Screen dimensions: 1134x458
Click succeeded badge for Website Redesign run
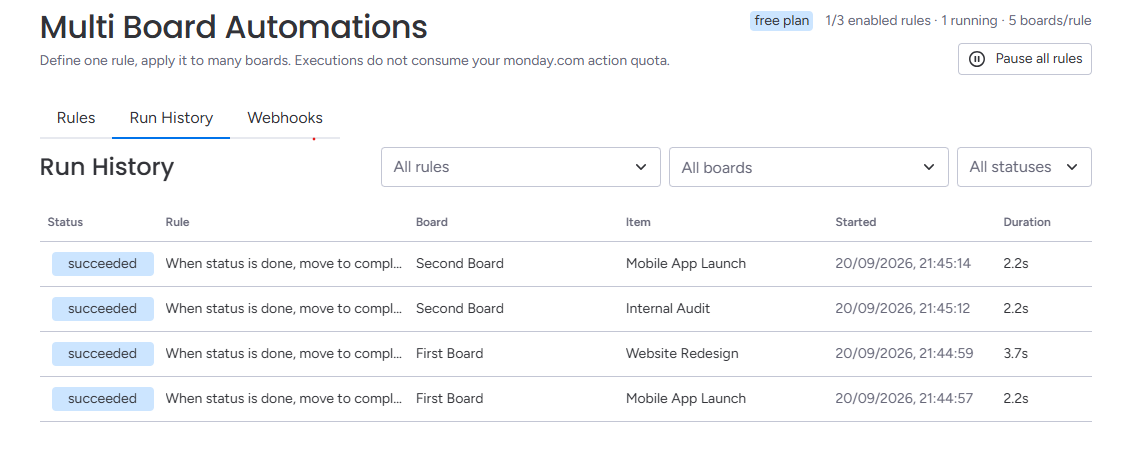pos(103,354)
